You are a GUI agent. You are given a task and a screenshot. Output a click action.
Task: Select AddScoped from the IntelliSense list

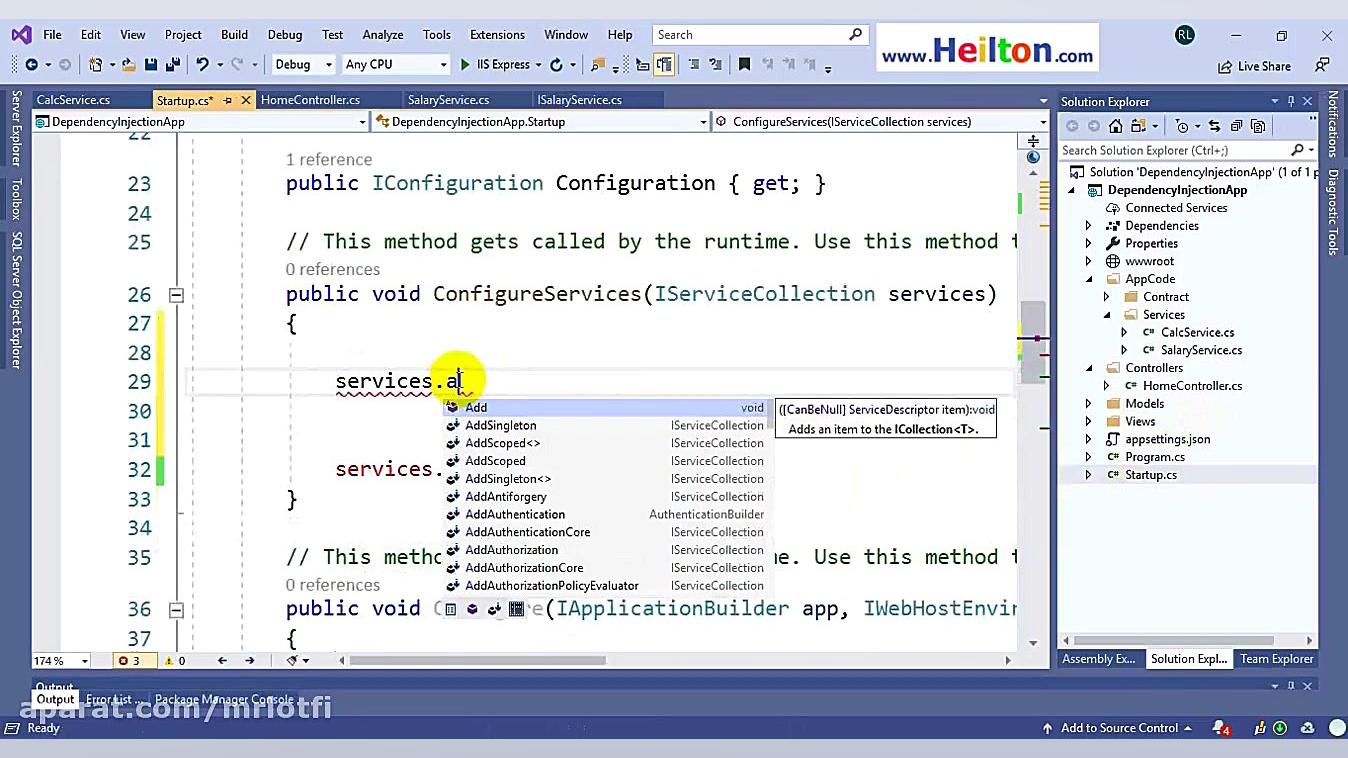496,460
